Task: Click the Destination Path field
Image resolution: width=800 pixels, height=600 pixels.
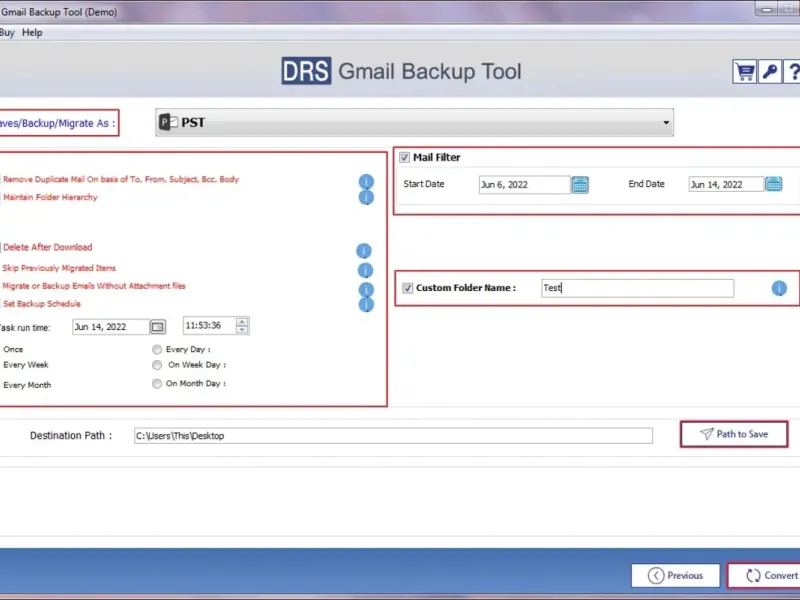Action: [x=393, y=436]
